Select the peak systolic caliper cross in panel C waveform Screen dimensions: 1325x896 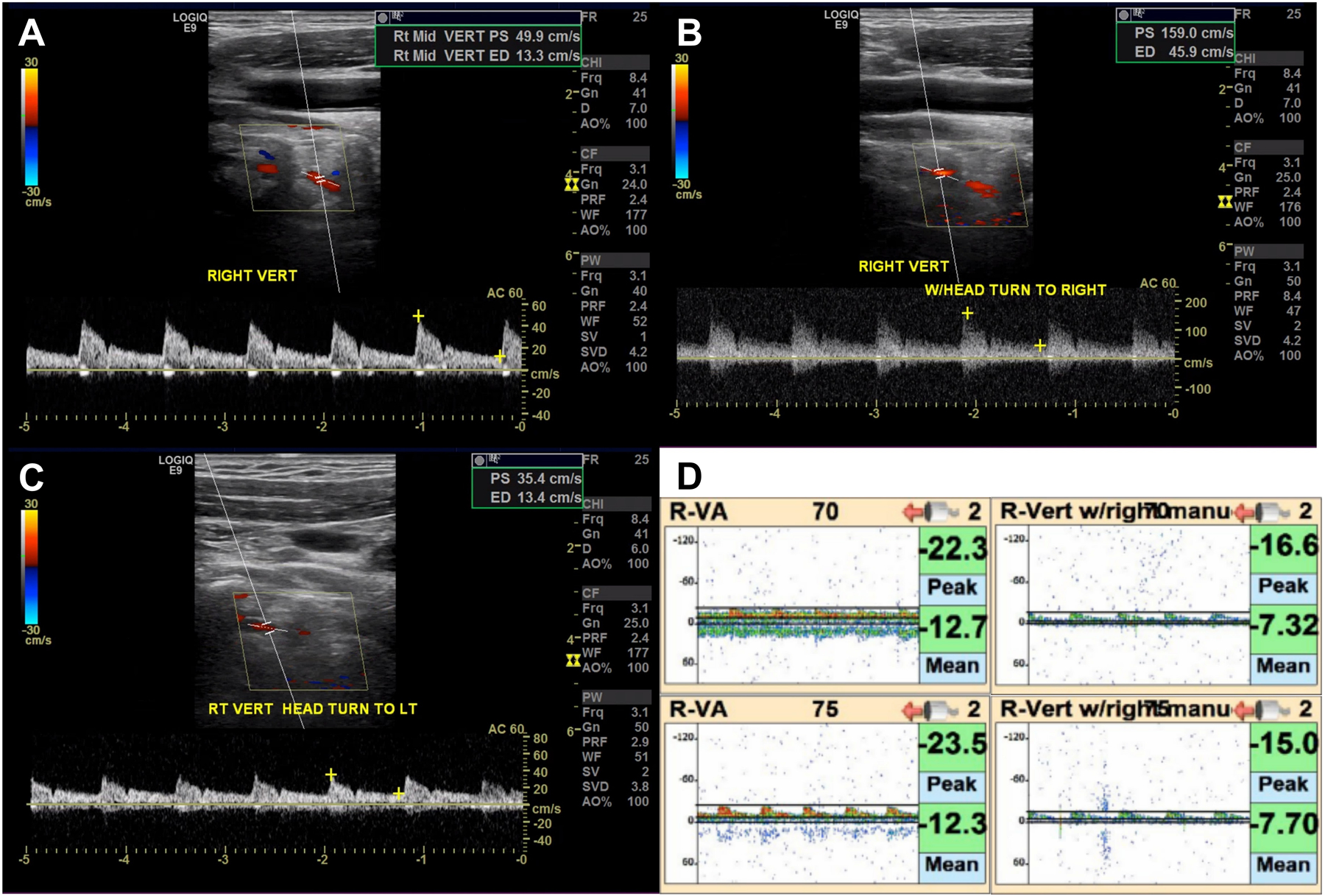pyautogui.click(x=331, y=775)
